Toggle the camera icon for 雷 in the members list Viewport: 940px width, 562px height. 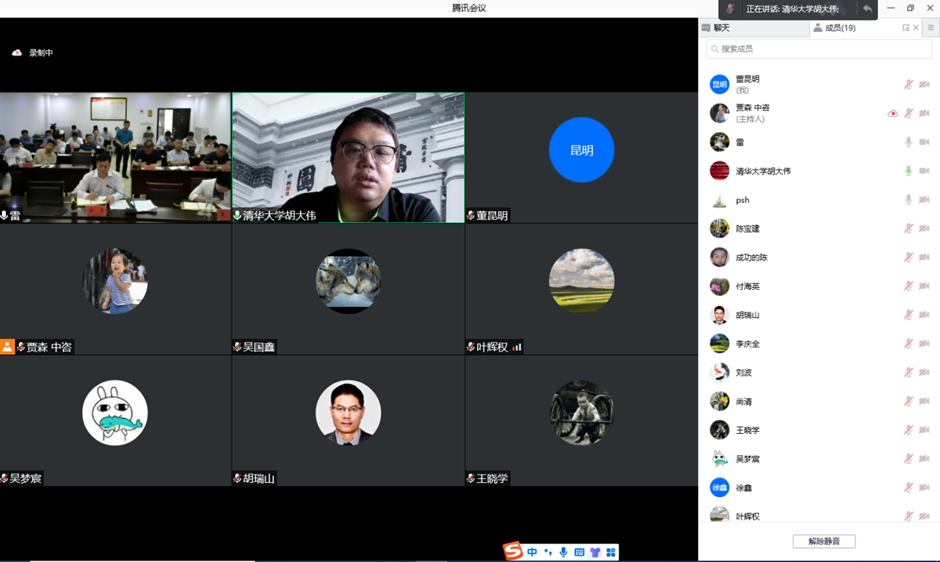pos(924,143)
